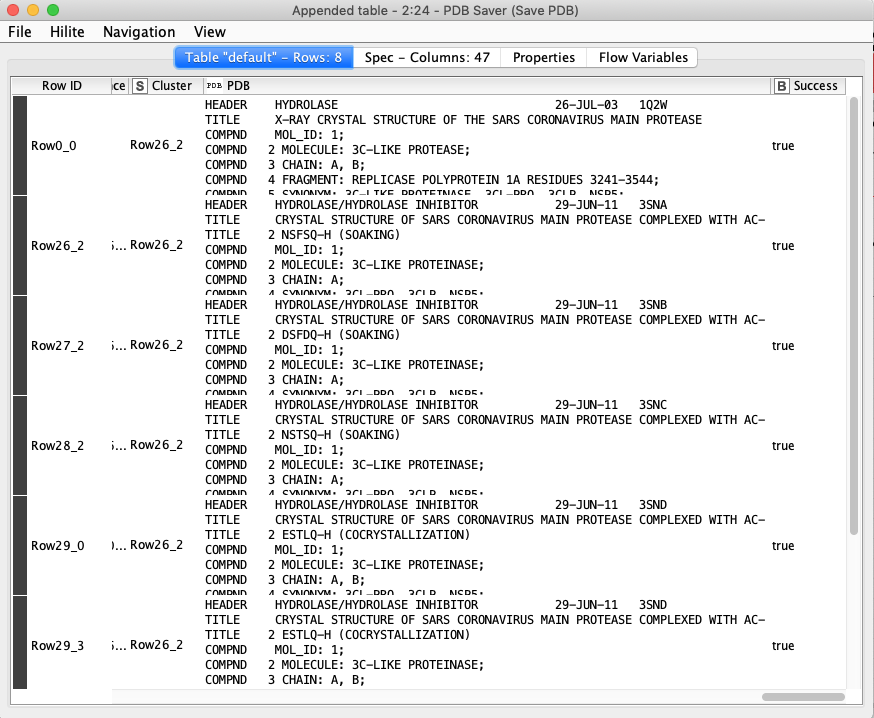The width and height of the screenshot is (874, 718).
Task: Click the yellow minimize window button
Action: click(x=33, y=10)
